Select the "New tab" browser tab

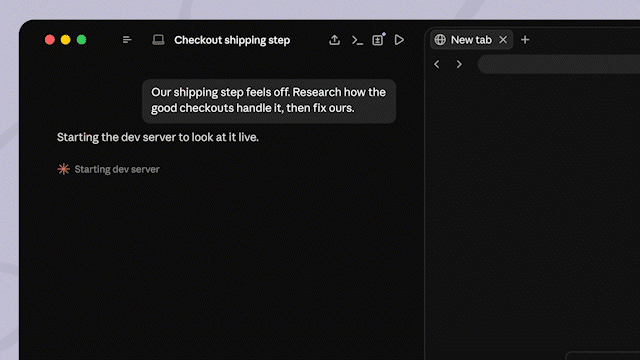pyautogui.click(x=471, y=40)
